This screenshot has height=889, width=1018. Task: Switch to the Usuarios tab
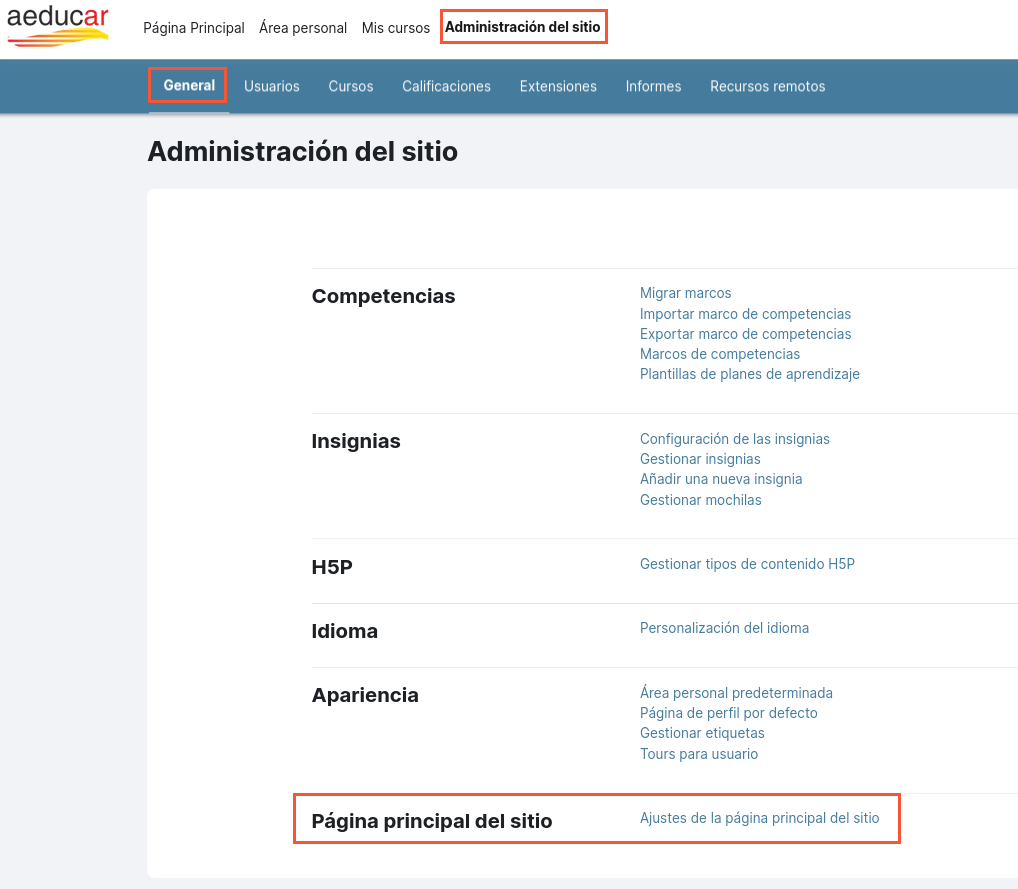(271, 86)
